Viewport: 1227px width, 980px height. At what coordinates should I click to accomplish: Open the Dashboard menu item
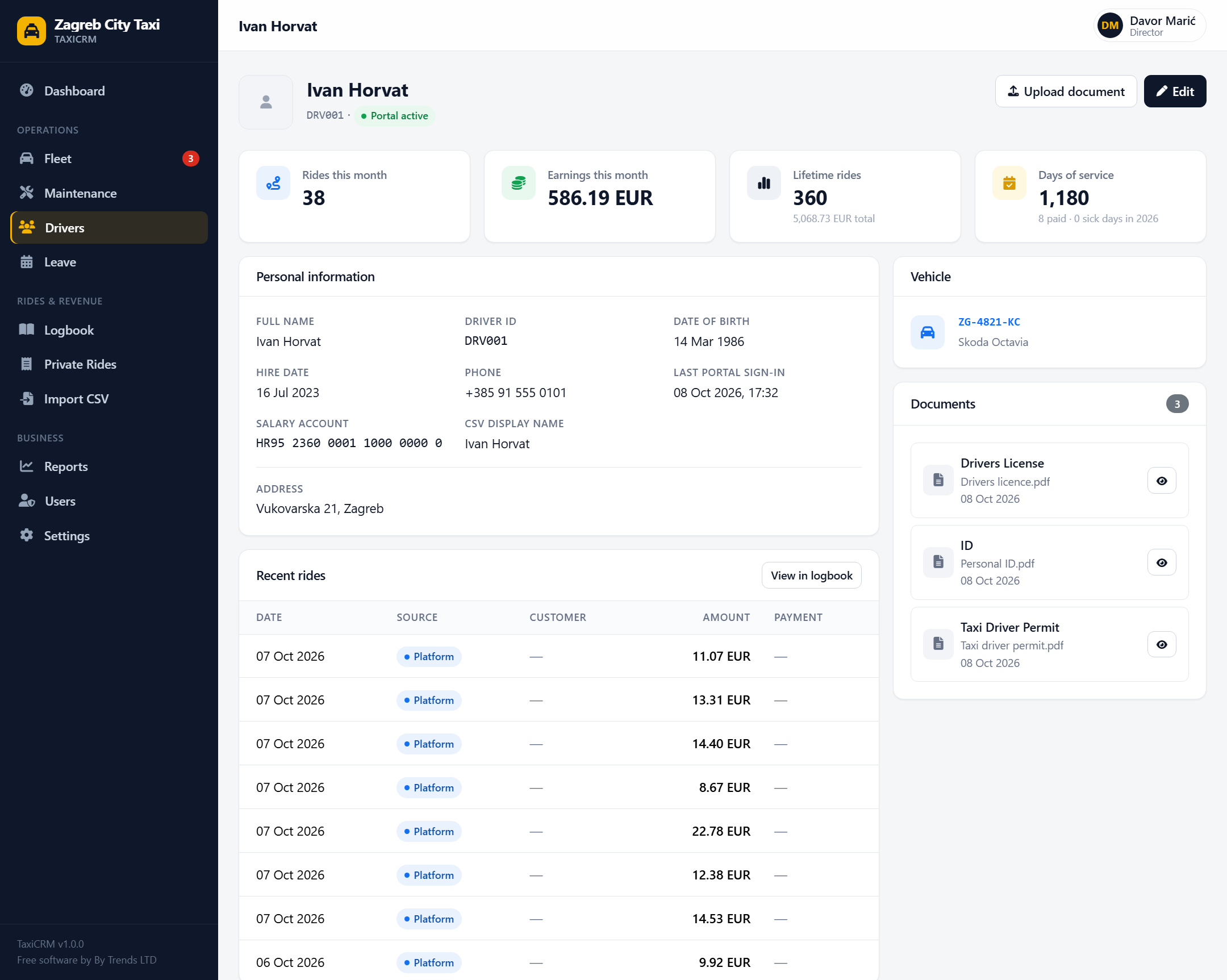click(108, 90)
